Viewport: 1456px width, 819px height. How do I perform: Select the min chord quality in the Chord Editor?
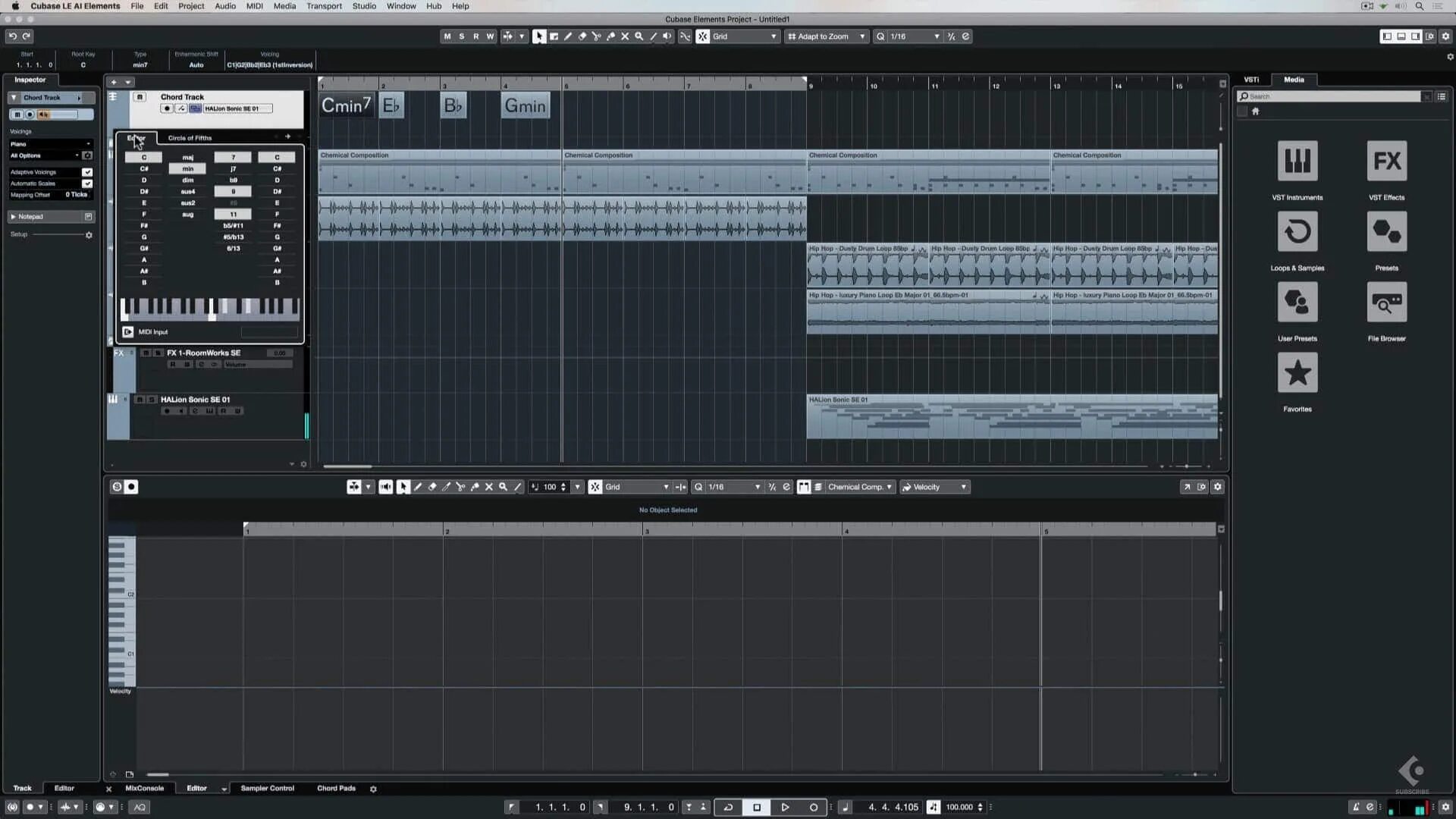(187, 168)
